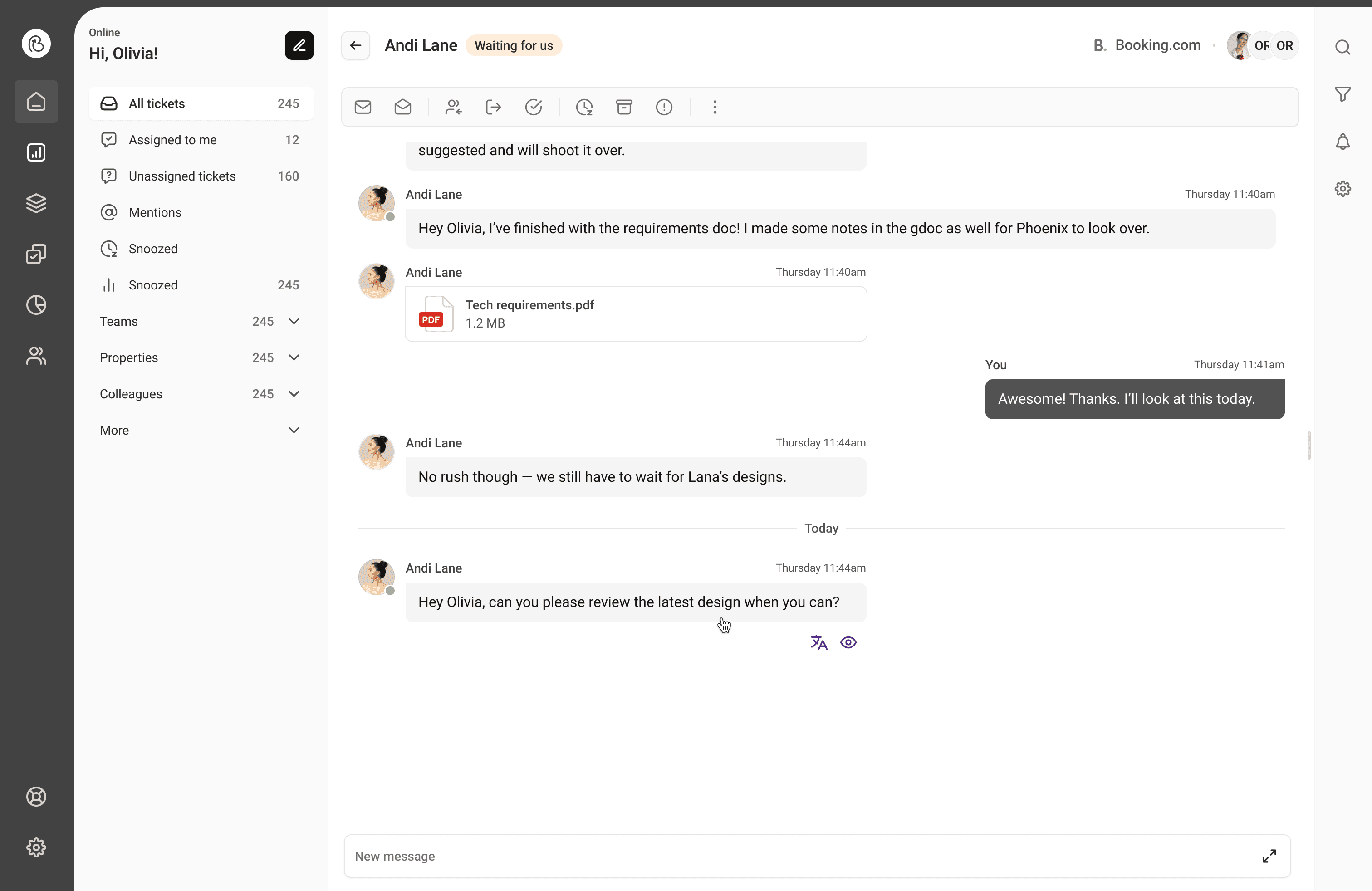Expand the message composer with arrows icon
The width and height of the screenshot is (1372, 891).
1269,856
